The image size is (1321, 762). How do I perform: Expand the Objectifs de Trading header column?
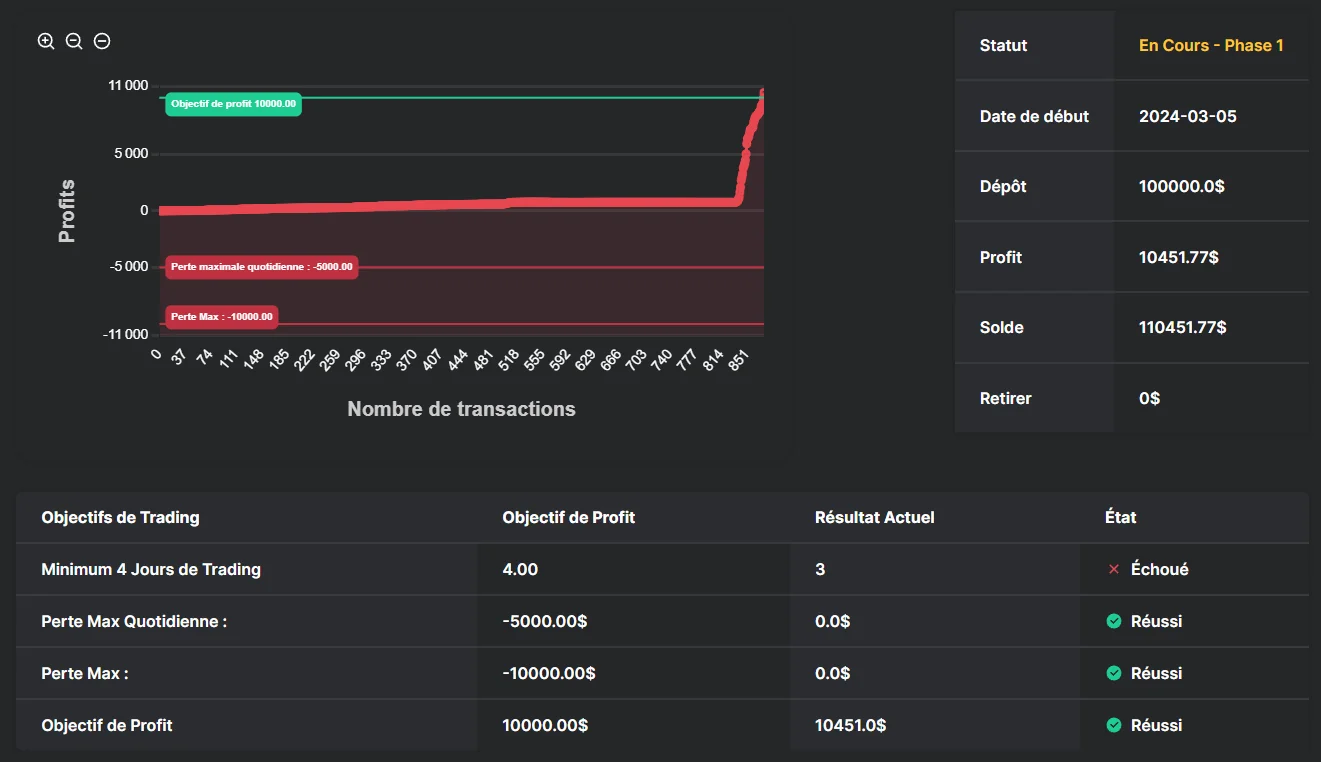(x=120, y=517)
